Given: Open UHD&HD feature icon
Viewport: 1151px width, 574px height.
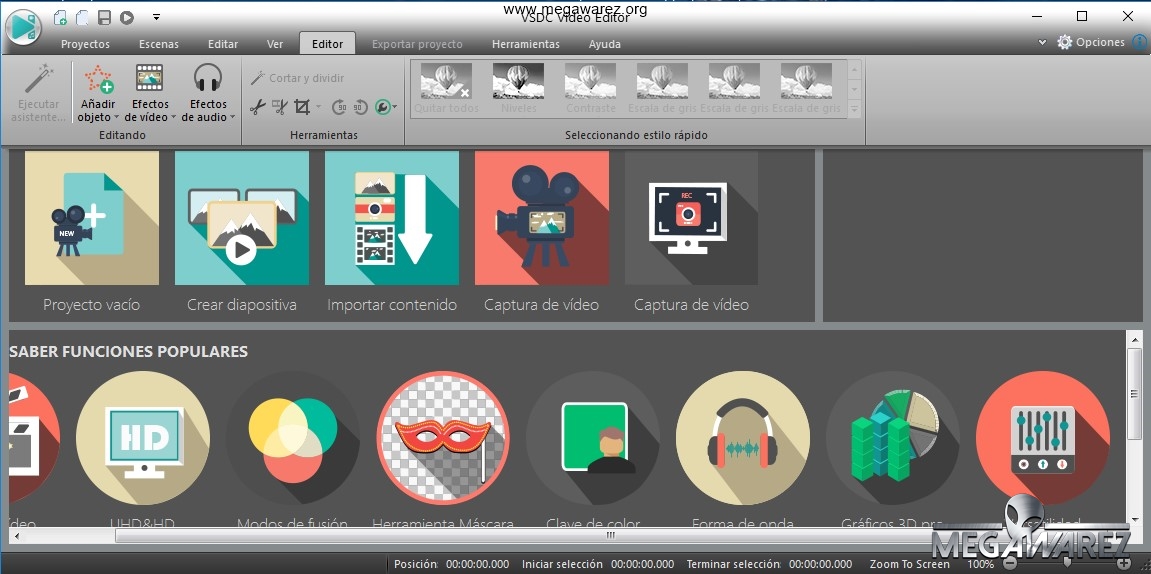Looking at the screenshot, I should pos(142,438).
